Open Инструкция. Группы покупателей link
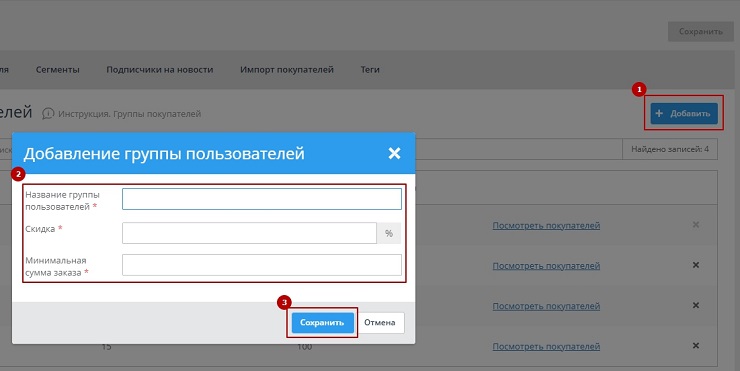Screen dimensions: 740x371 pyautogui.click(x=129, y=114)
